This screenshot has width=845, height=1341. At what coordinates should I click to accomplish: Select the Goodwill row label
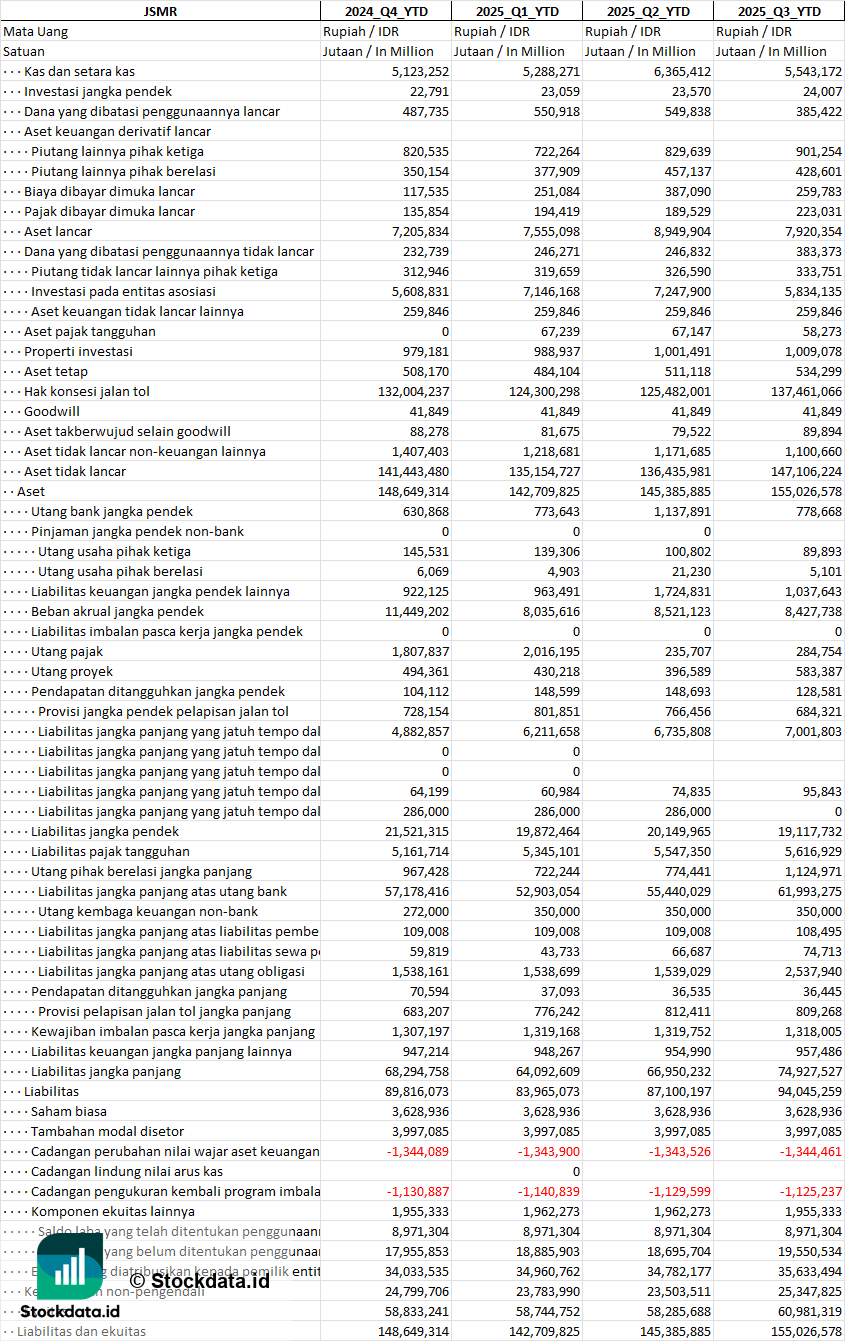[52, 411]
